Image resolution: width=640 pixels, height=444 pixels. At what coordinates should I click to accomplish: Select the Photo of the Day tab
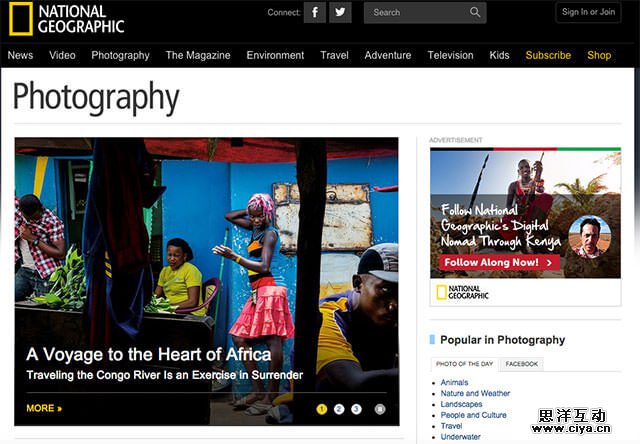(x=464, y=364)
